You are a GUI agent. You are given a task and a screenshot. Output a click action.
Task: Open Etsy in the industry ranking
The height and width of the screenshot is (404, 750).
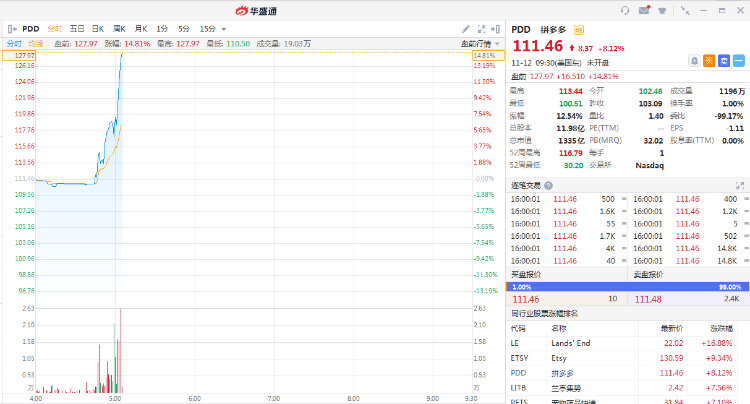pos(559,357)
